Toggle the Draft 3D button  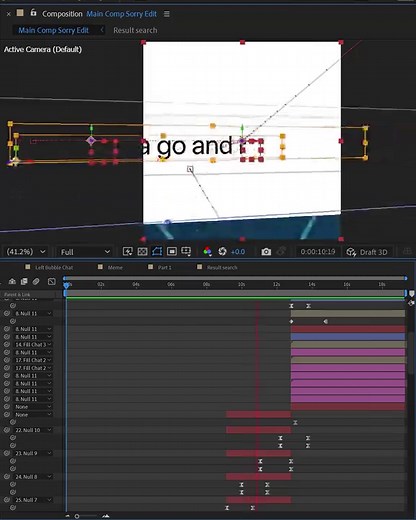(x=367, y=252)
